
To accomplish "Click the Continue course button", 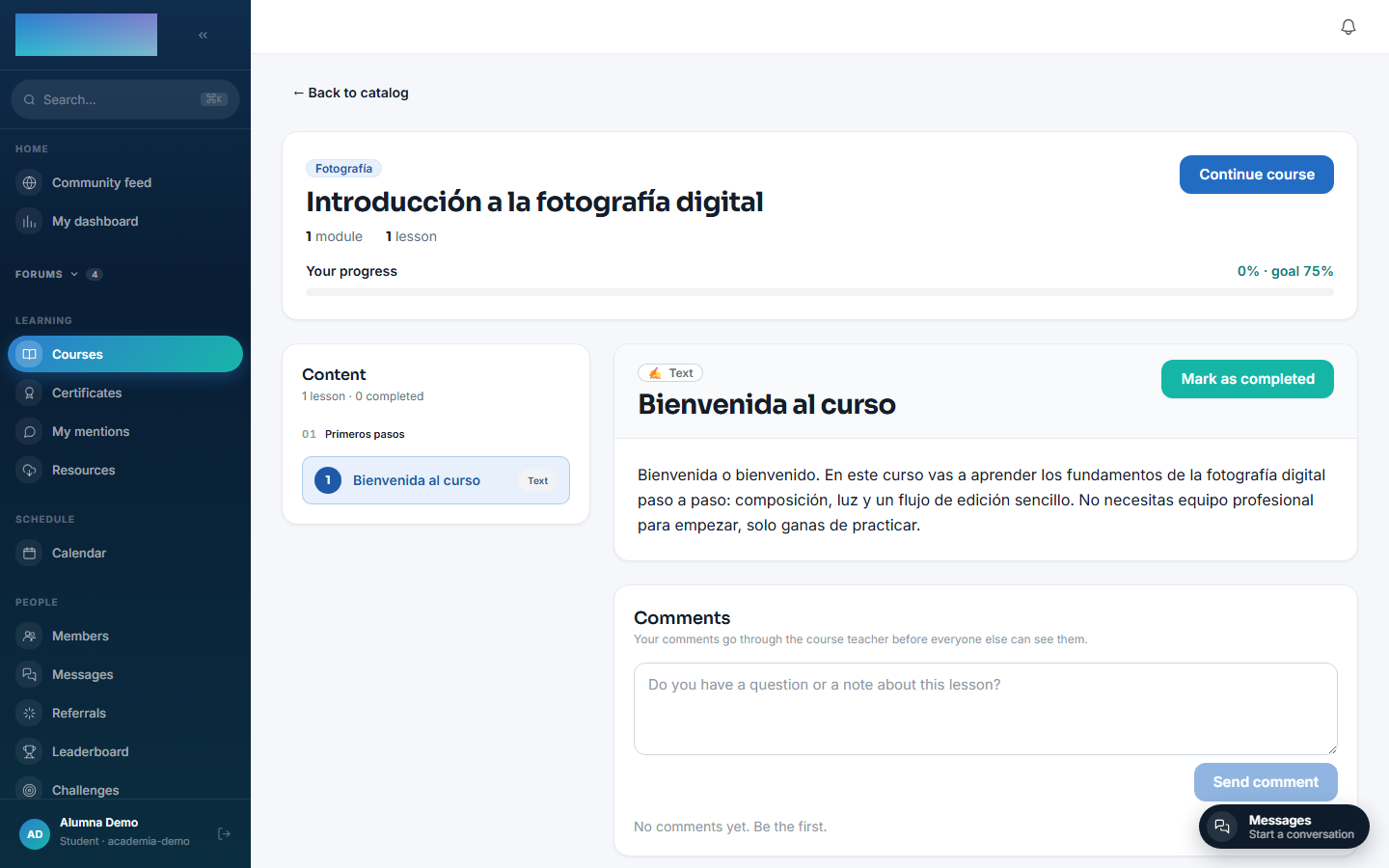I will click(1257, 175).
